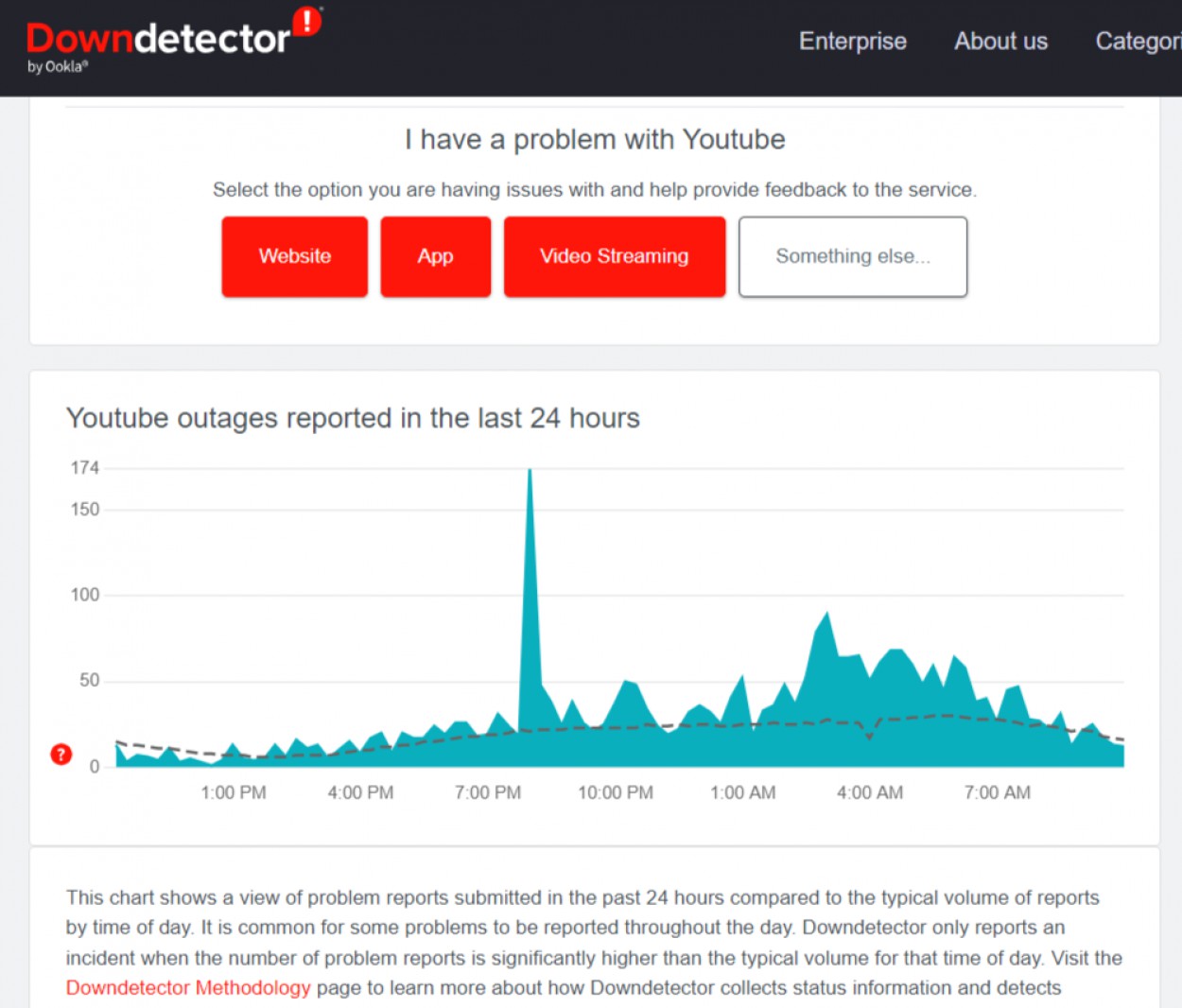The image size is (1182, 1008).
Task: Report a Website problem
Action: pos(295,256)
